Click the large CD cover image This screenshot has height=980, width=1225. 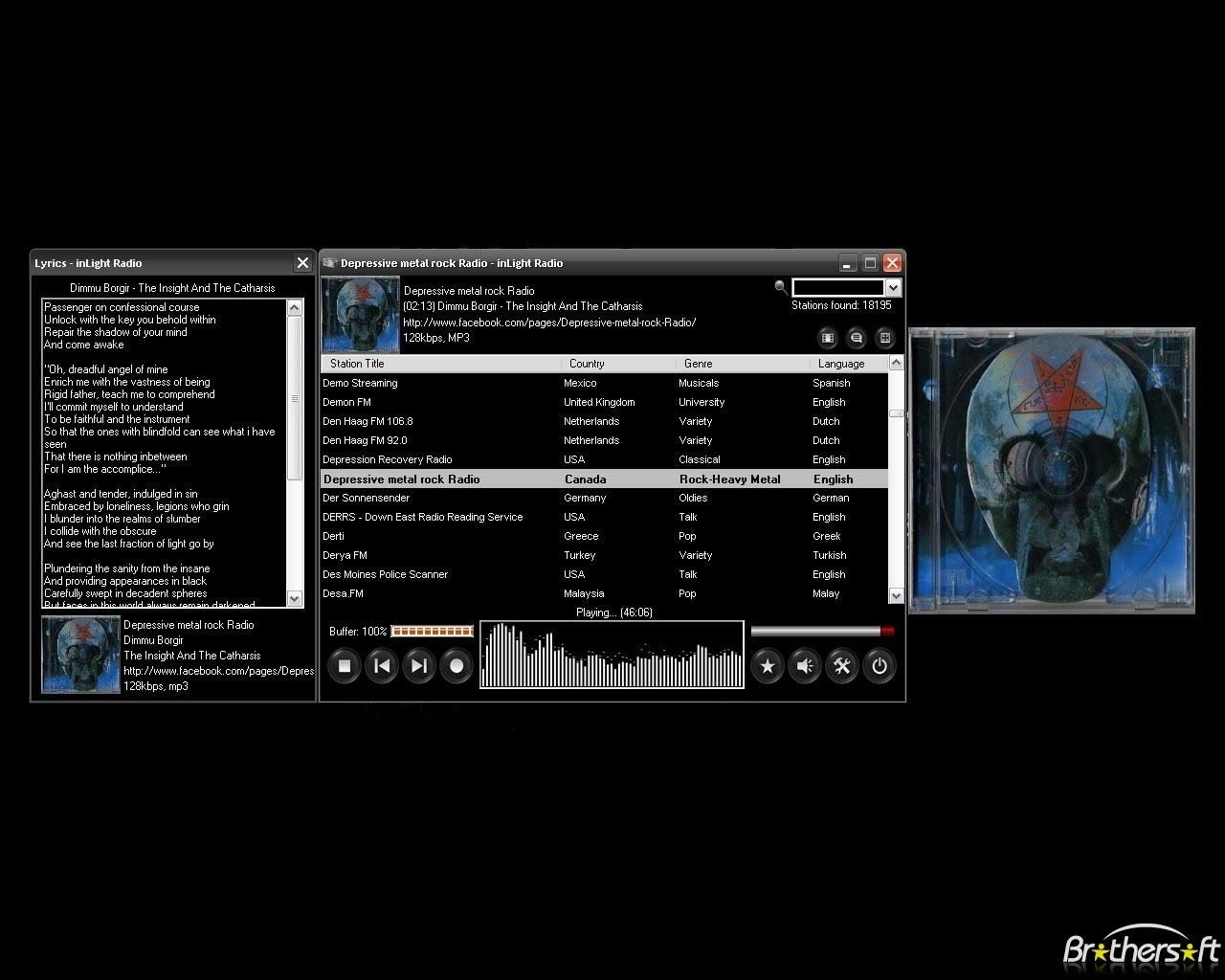pyautogui.click(x=1052, y=469)
